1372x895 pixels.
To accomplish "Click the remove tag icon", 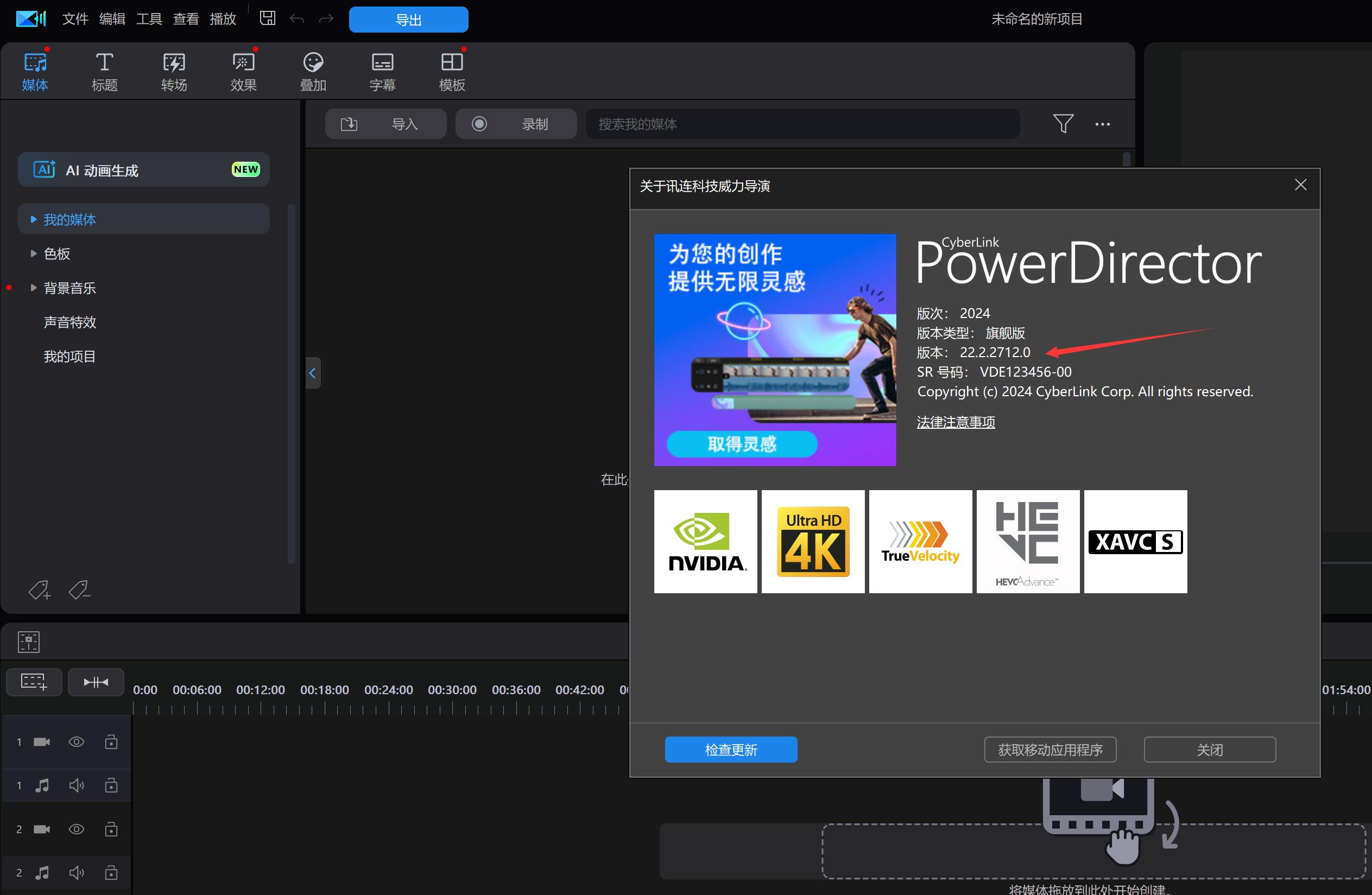I will pyautogui.click(x=79, y=589).
